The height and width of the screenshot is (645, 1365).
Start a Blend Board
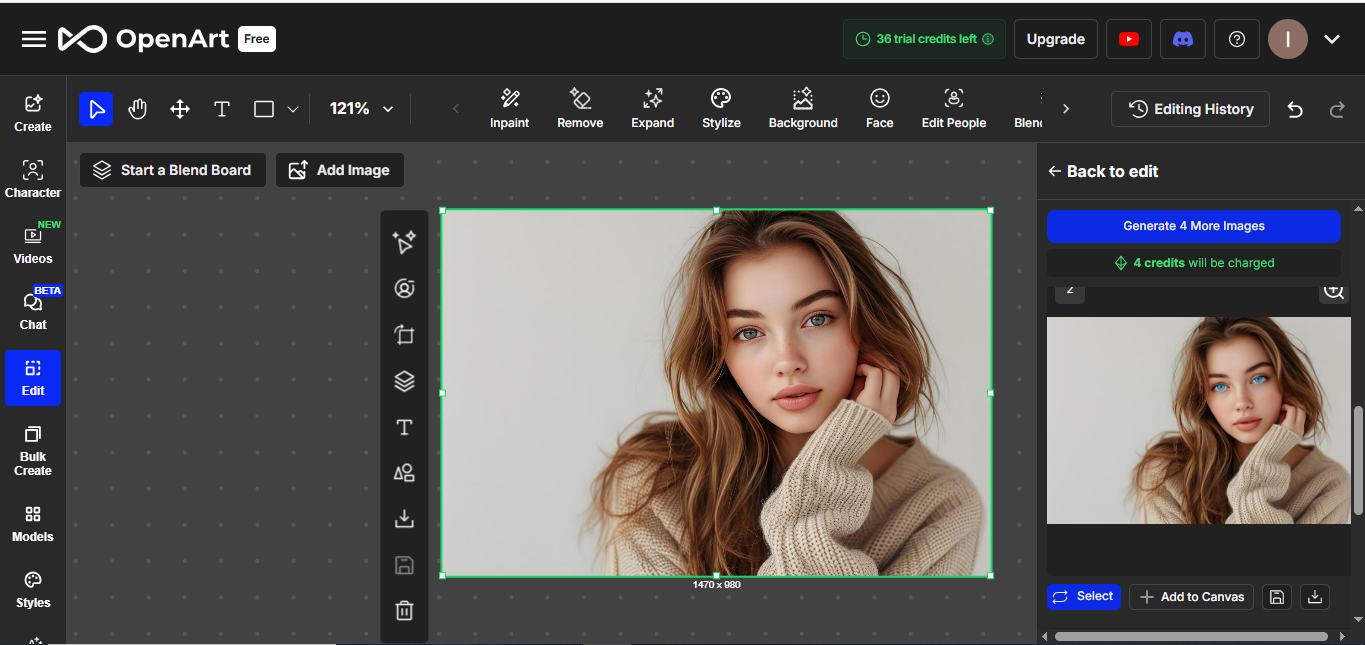(x=173, y=170)
